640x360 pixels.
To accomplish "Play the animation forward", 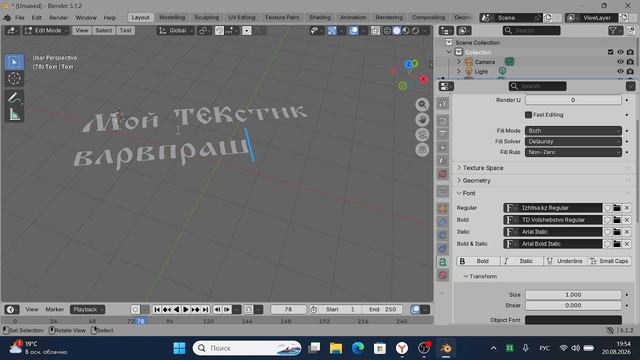I will pos(186,310).
